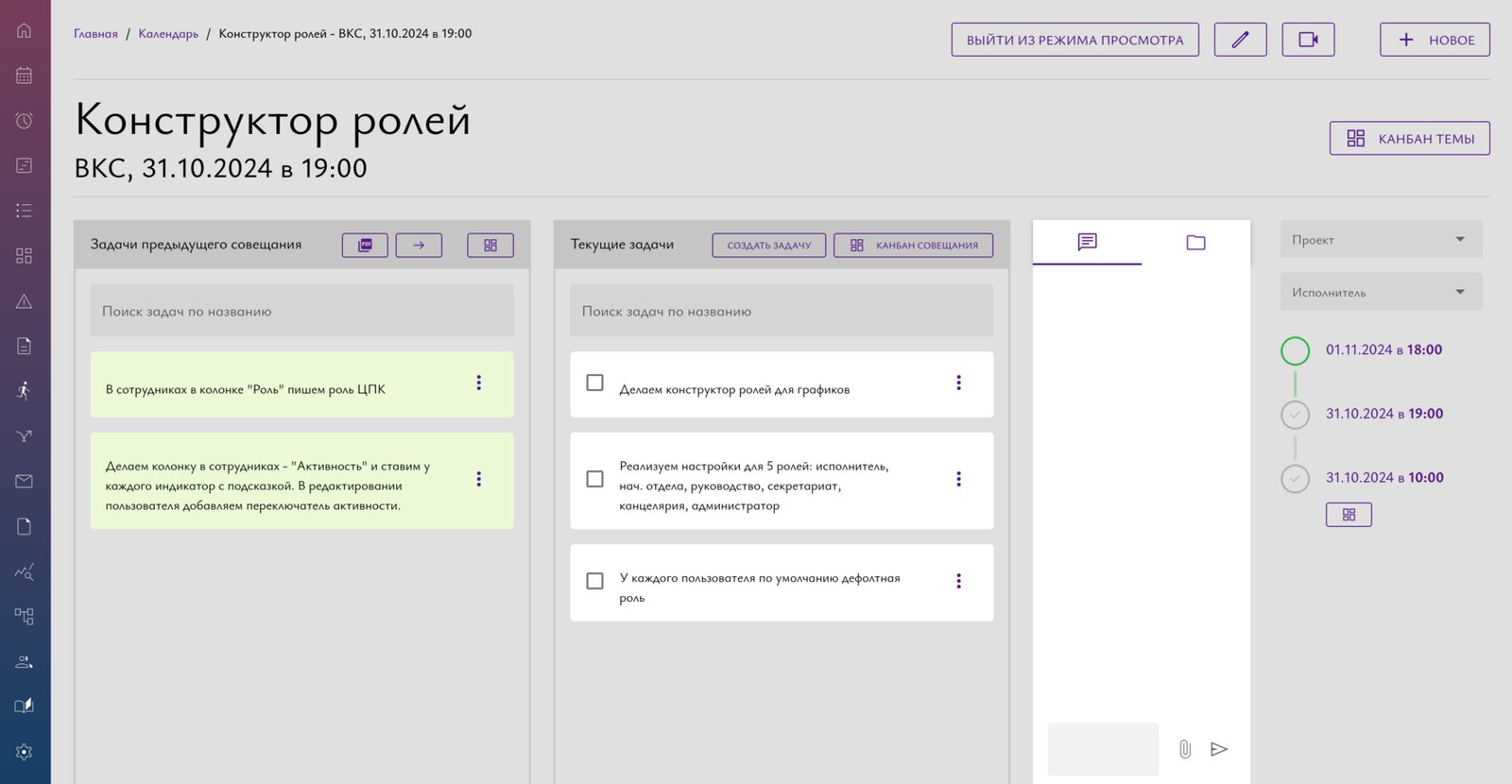Click the pencil edit button

(x=1240, y=40)
